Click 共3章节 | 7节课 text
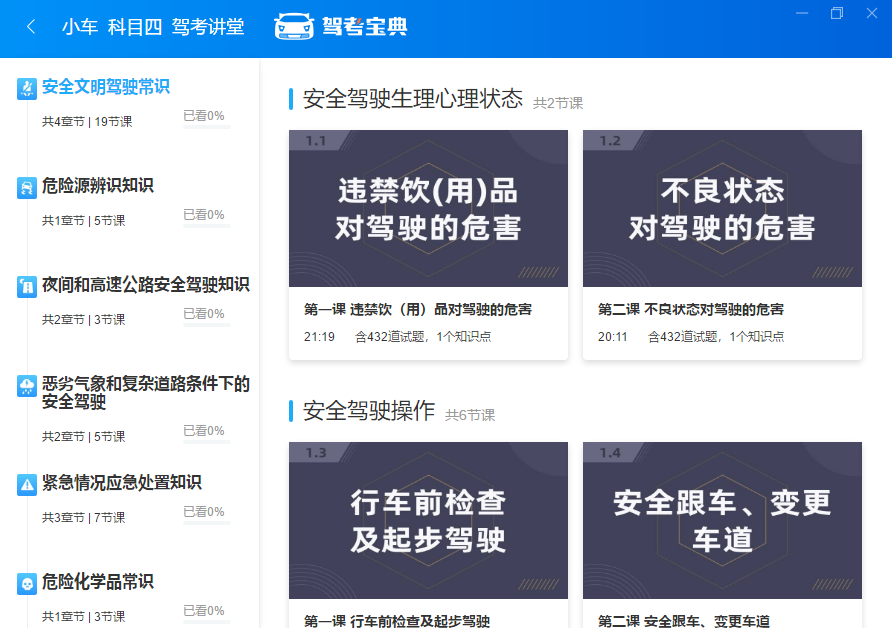 click(x=84, y=518)
